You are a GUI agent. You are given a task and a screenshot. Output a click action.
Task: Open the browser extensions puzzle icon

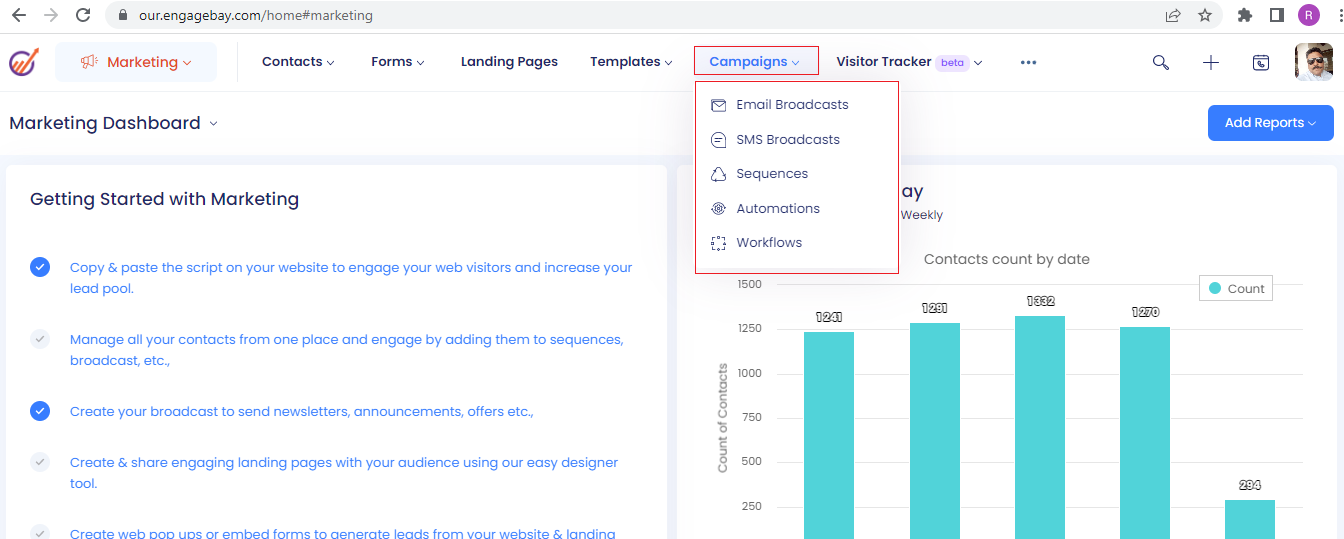[1245, 15]
